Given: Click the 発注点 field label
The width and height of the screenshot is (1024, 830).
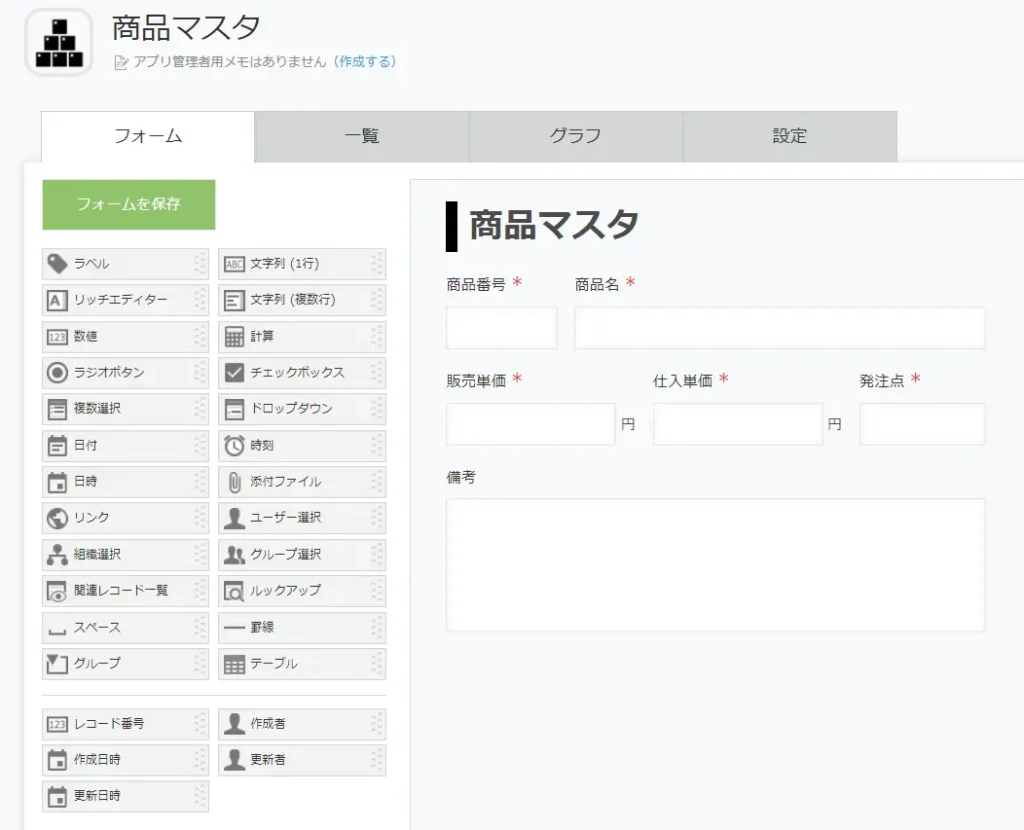Looking at the screenshot, I should click(x=882, y=381).
